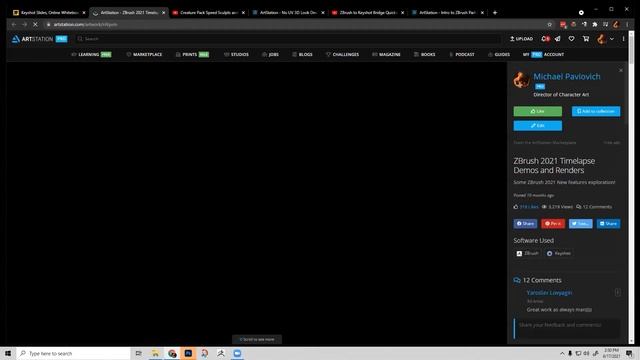640x360 pixels.
Task: Switch to ArtStation No UV 3D Look tab
Action: pos(288,13)
